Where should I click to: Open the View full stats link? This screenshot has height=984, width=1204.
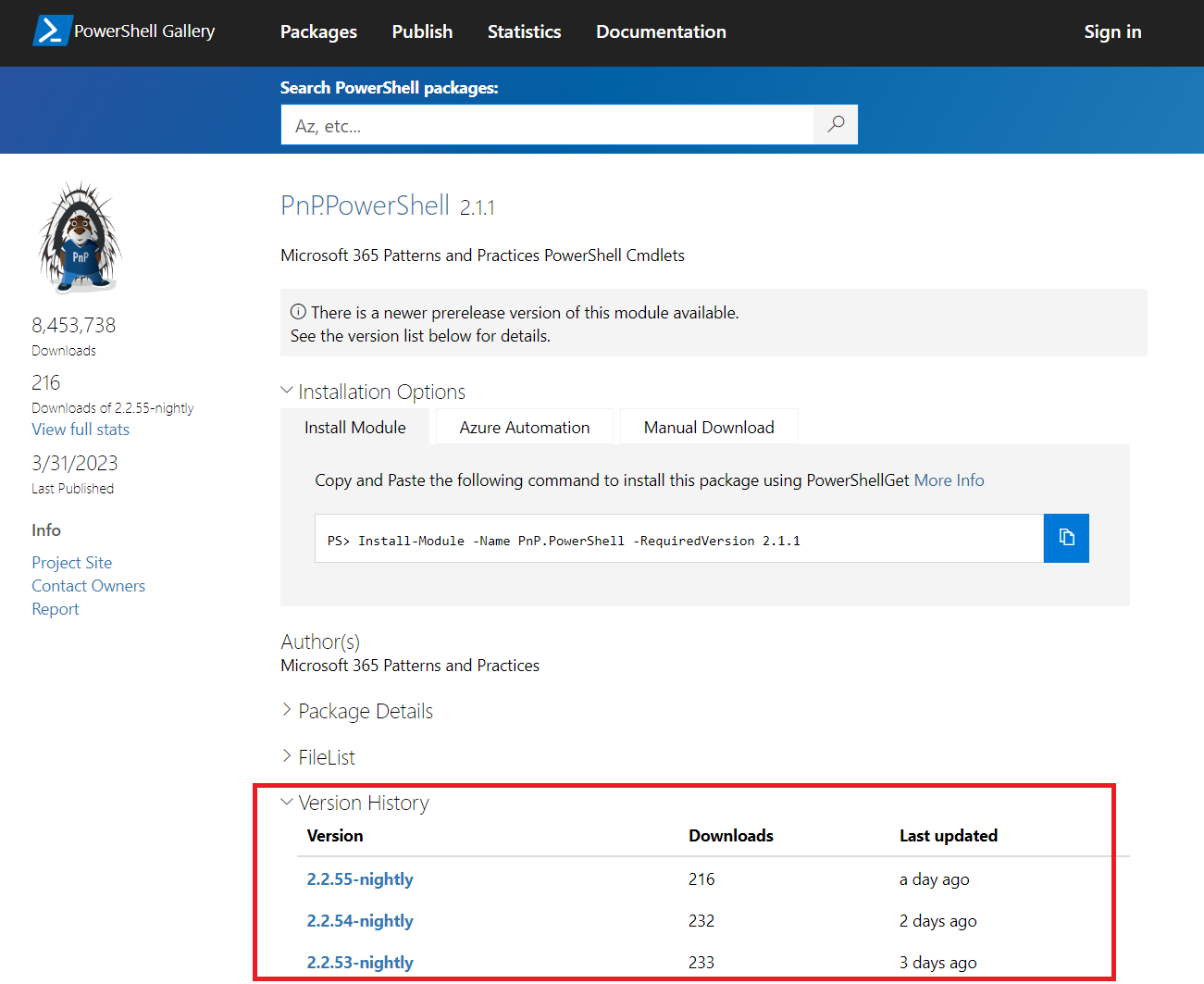click(81, 430)
